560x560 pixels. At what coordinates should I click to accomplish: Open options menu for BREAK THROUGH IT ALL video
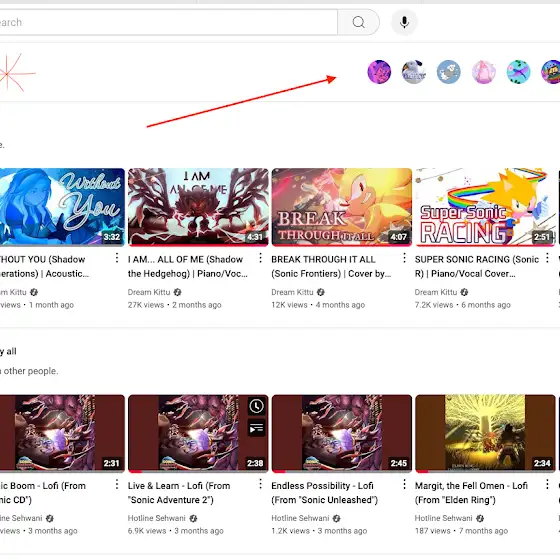(404, 258)
